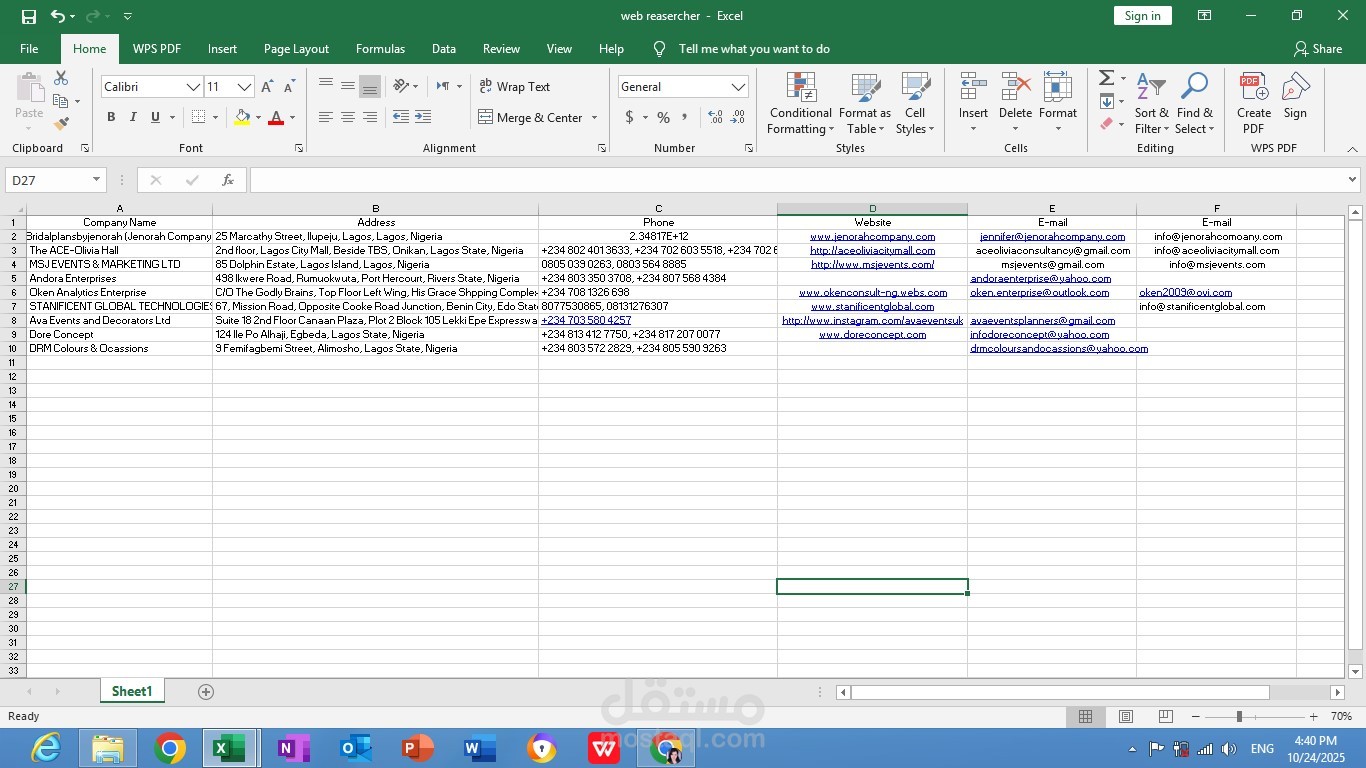Apply percent style formatting

[663, 117]
